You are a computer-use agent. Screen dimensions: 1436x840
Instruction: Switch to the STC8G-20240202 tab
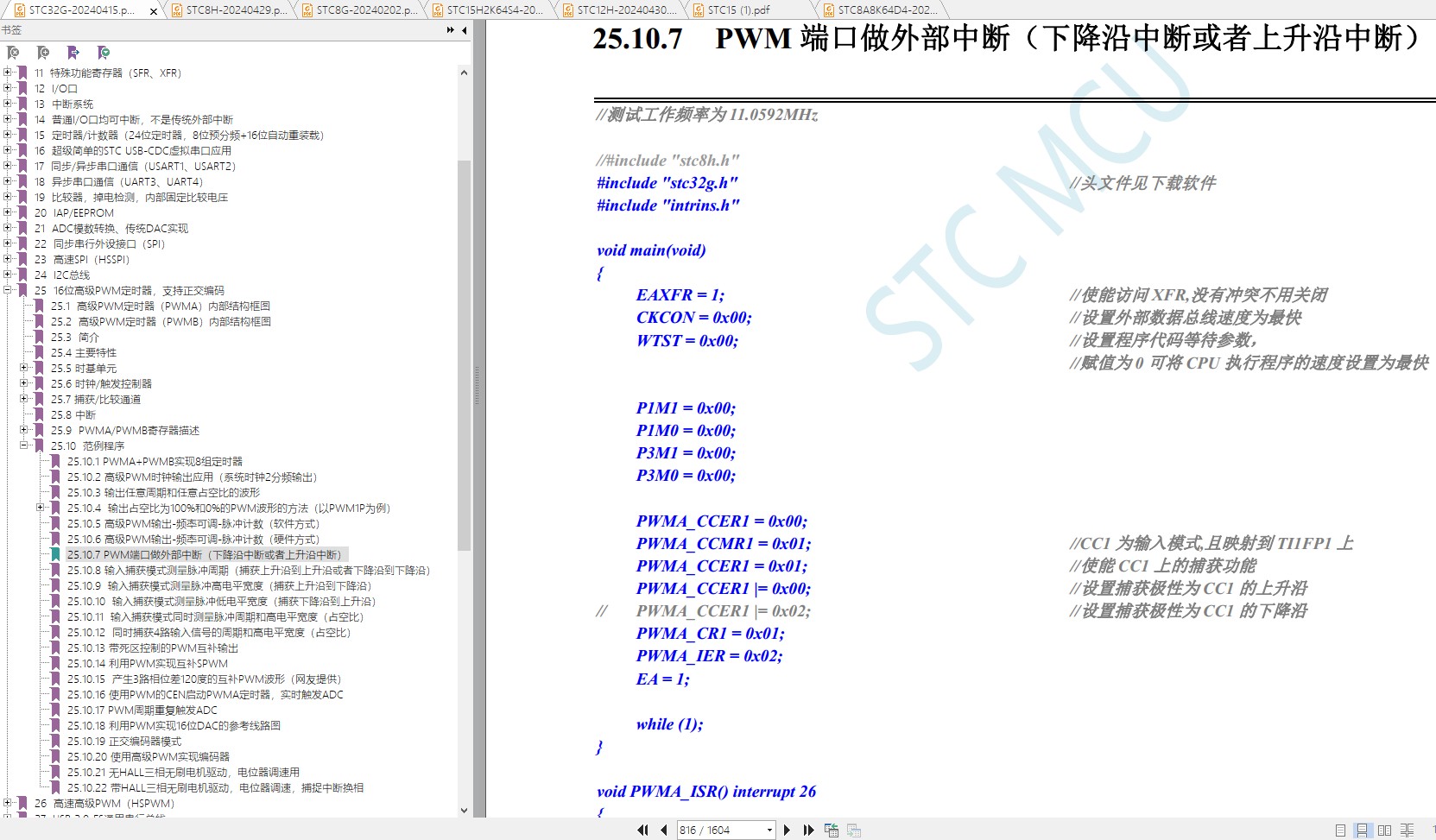[x=360, y=10]
